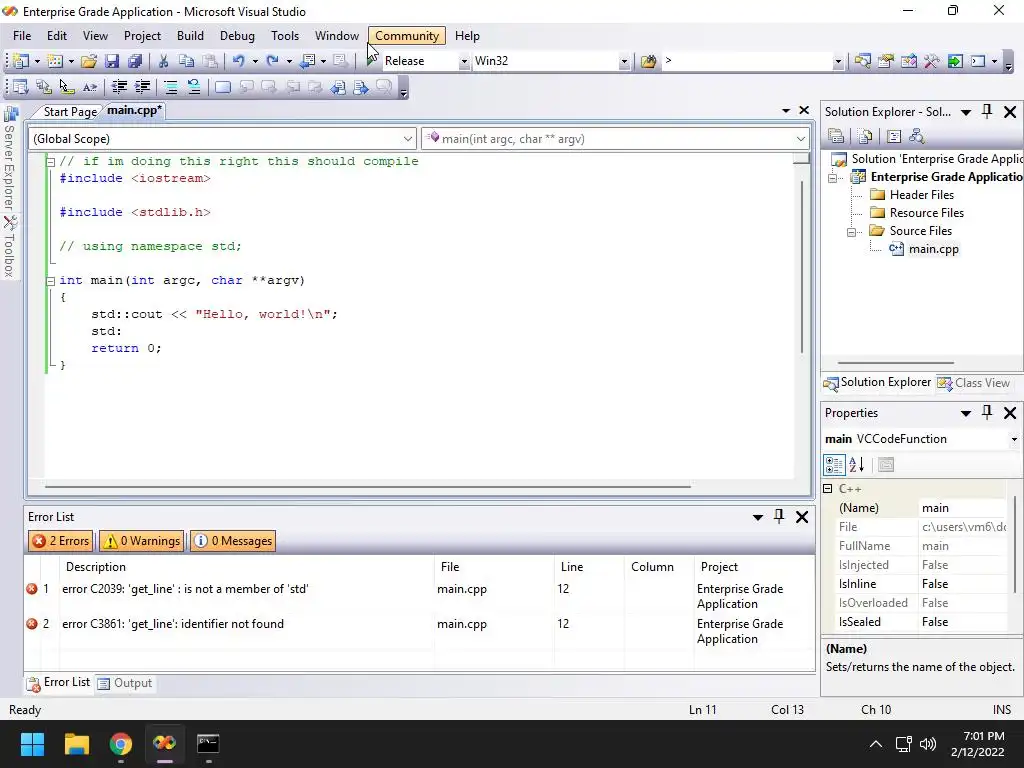Click the code editor horizontal scrollbar
This screenshot has height=768, width=1024.
click(367, 487)
